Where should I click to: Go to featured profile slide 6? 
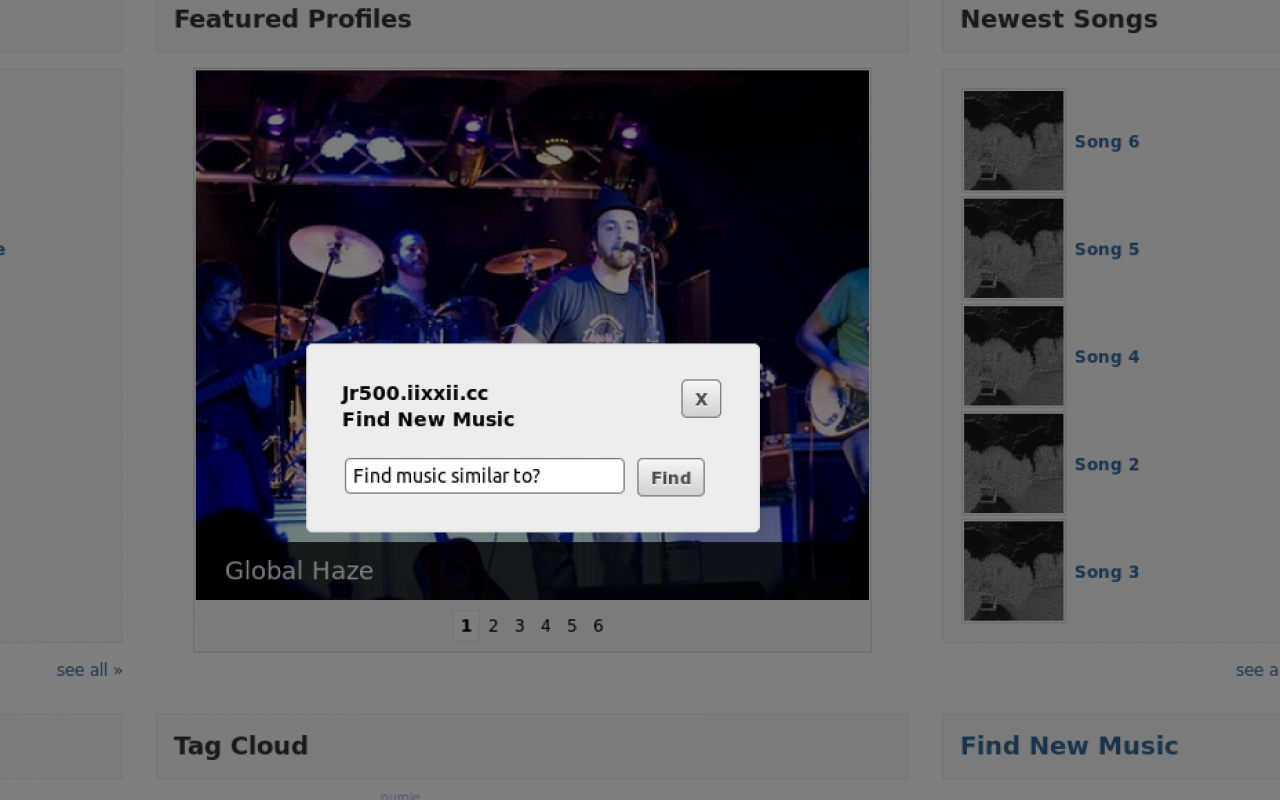[x=598, y=626]
